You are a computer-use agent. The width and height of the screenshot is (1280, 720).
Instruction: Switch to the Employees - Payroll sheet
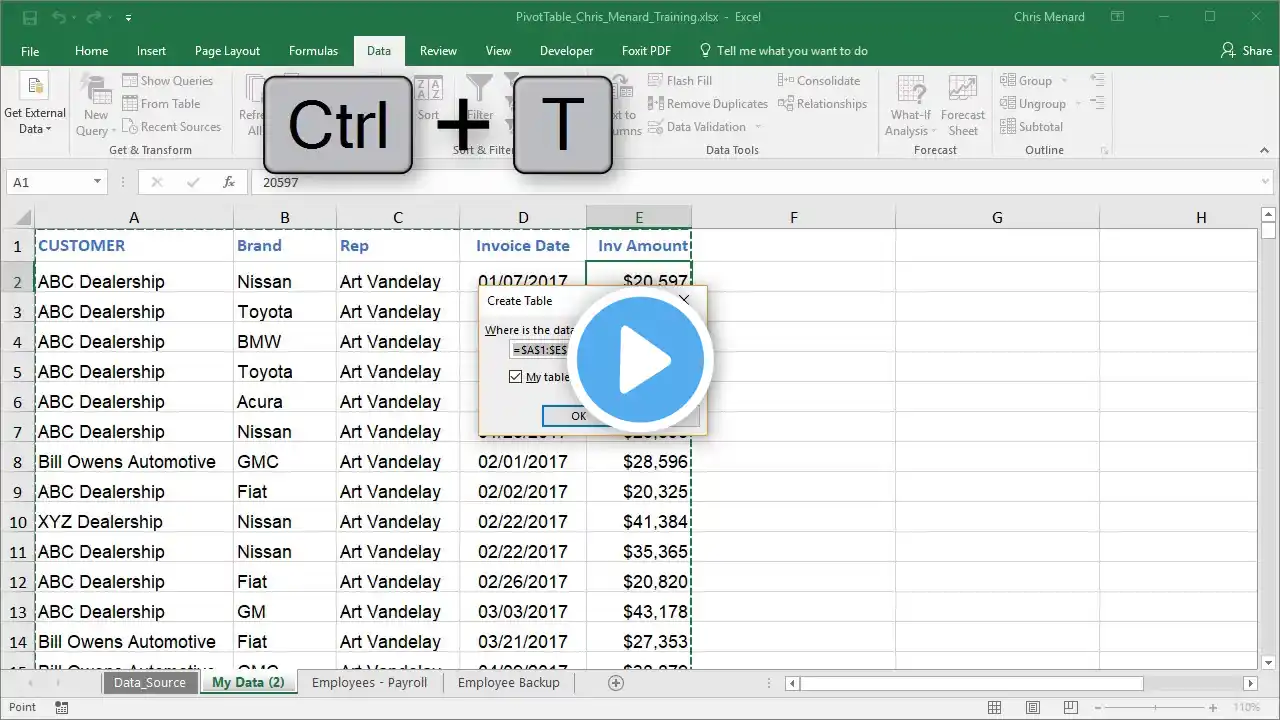369,683
